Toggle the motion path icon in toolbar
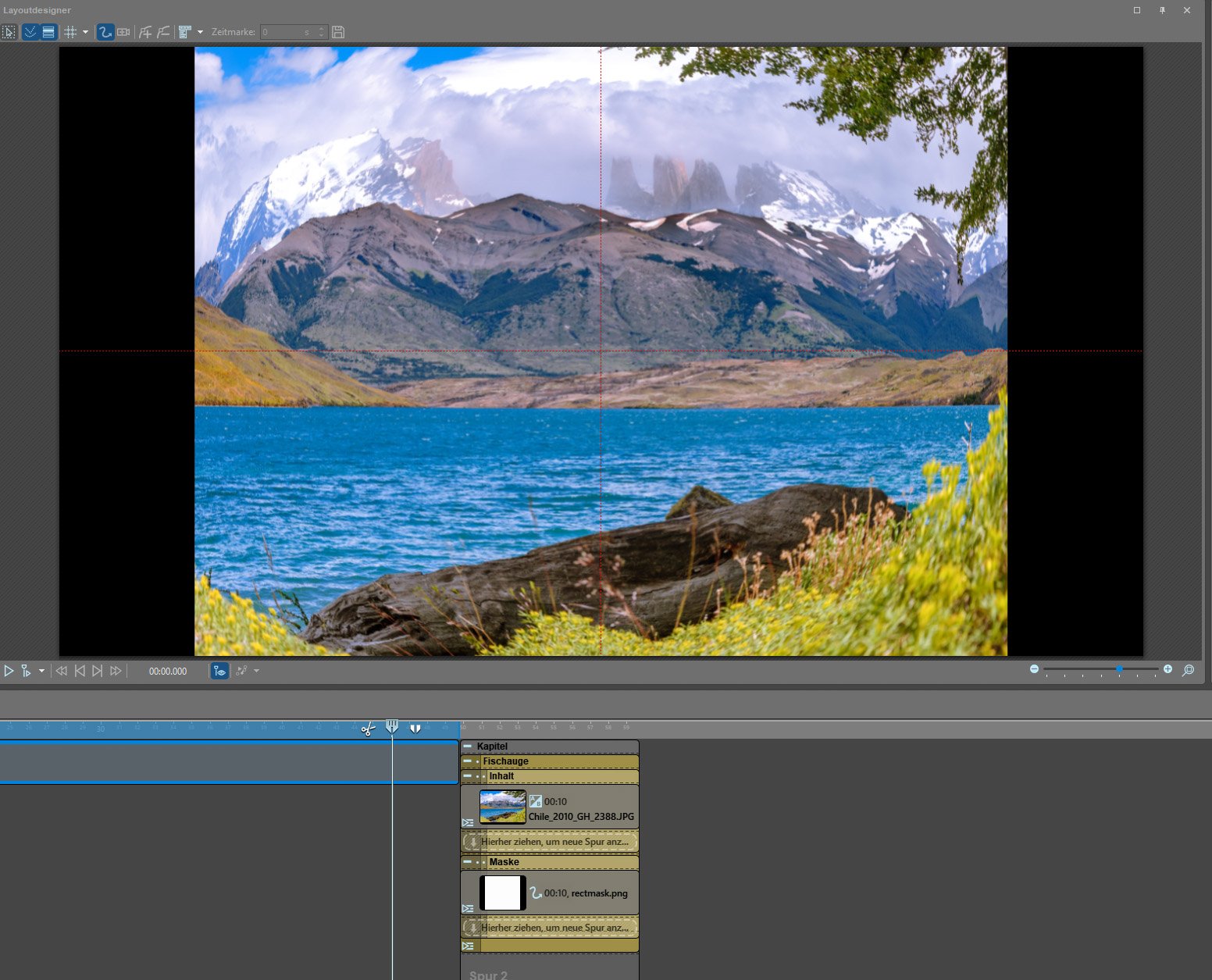 [x=105, y=32]
